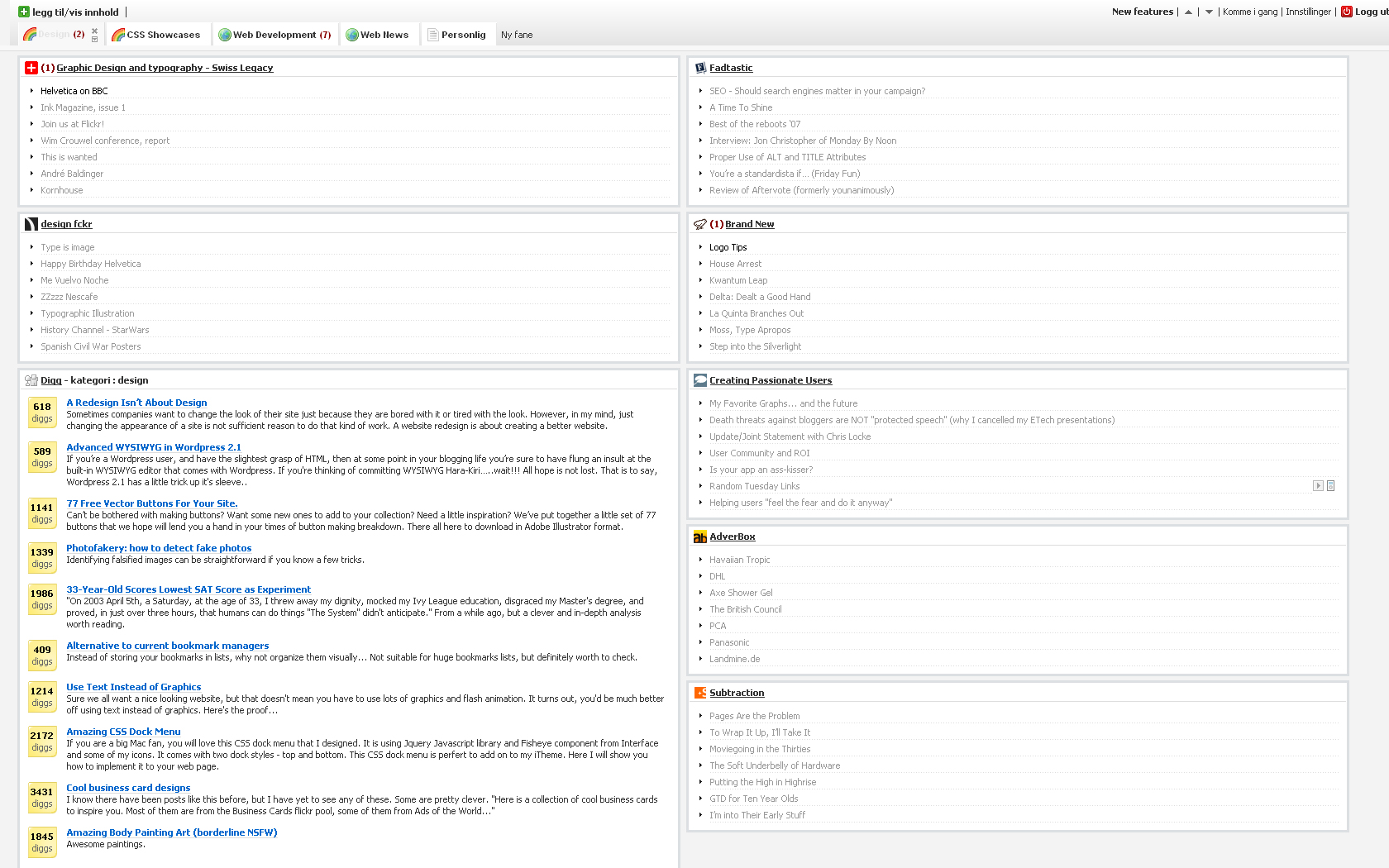Click legg til/vis innhold link
1389x868 pixels.
tap(75, 12)
